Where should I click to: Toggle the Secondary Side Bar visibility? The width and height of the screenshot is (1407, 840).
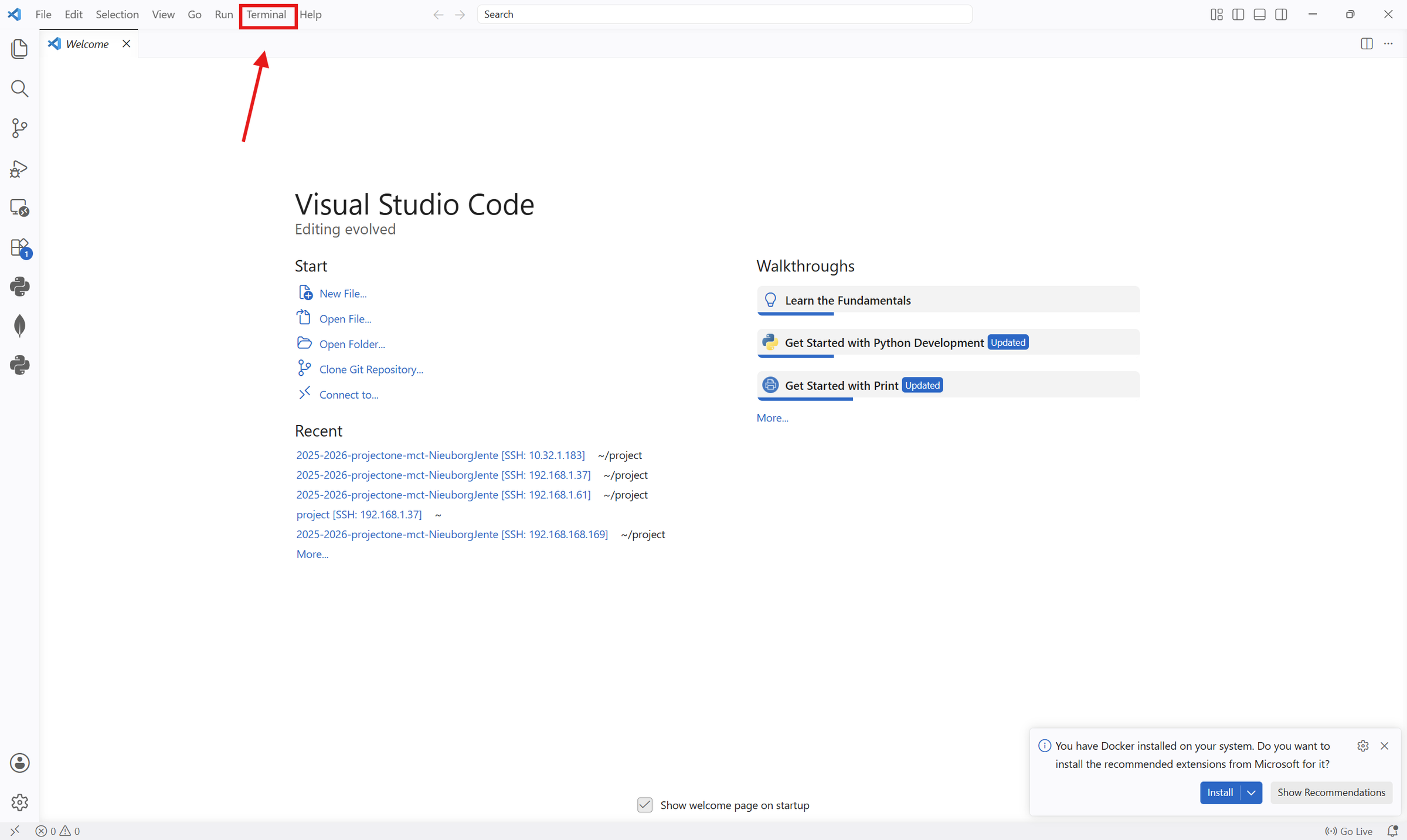coord(1282,15)
